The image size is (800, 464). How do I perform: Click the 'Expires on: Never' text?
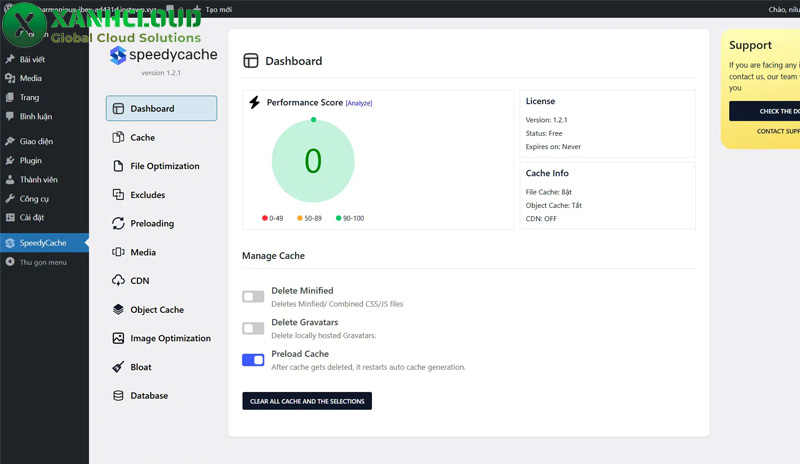(553, 146)
